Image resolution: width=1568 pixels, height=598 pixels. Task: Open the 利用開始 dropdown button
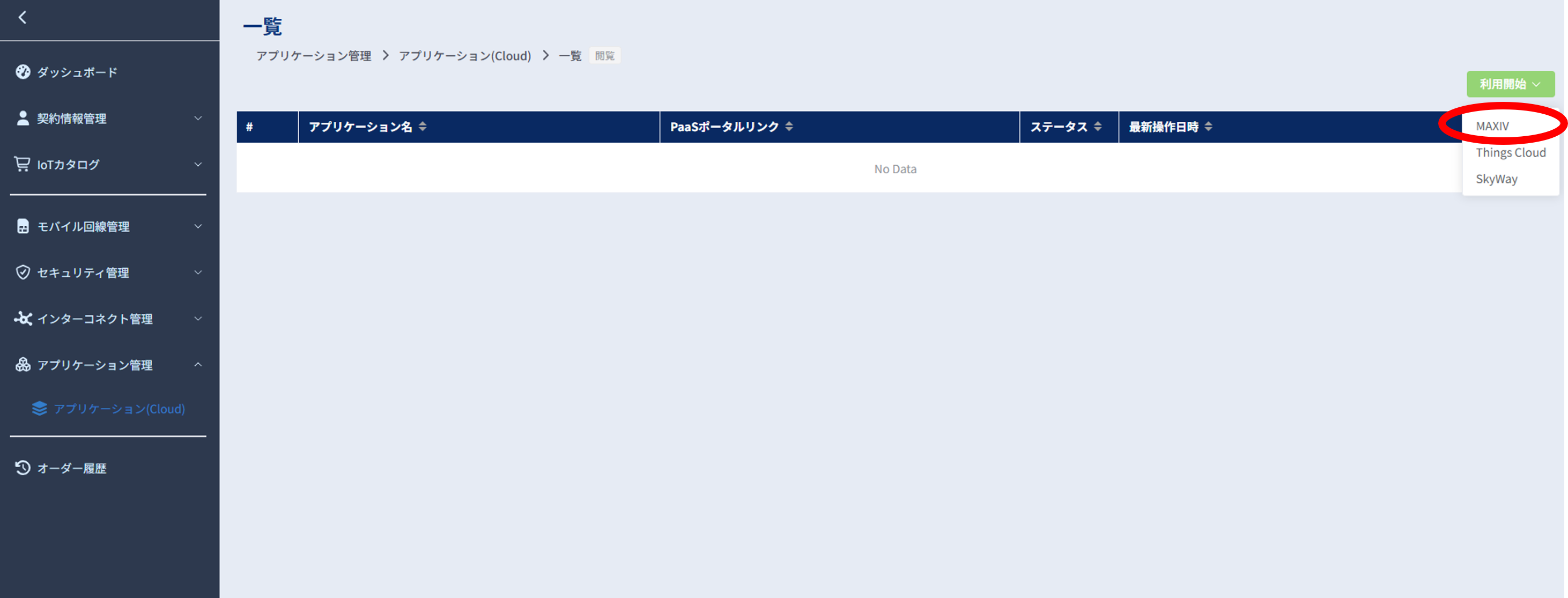1510,84
